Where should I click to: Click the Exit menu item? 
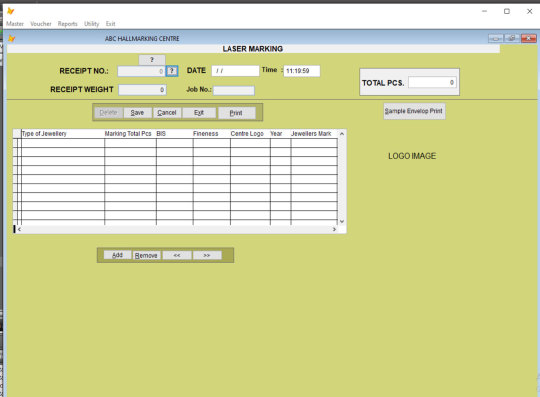(111, 24)
